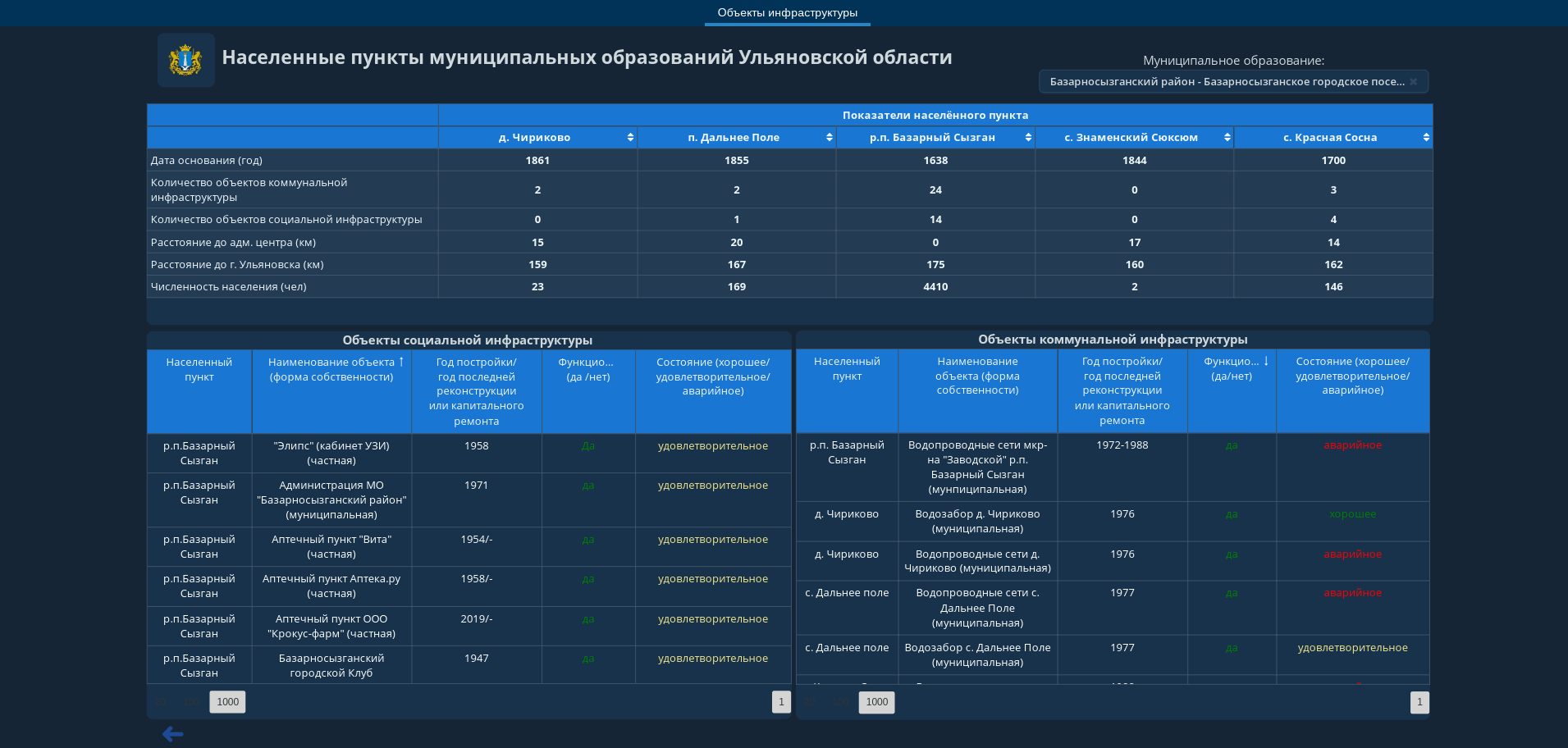Screen dimensions: 1568x748
Task: Toggle ascending sort on Наименование объекта column
Action: [401, 362]
